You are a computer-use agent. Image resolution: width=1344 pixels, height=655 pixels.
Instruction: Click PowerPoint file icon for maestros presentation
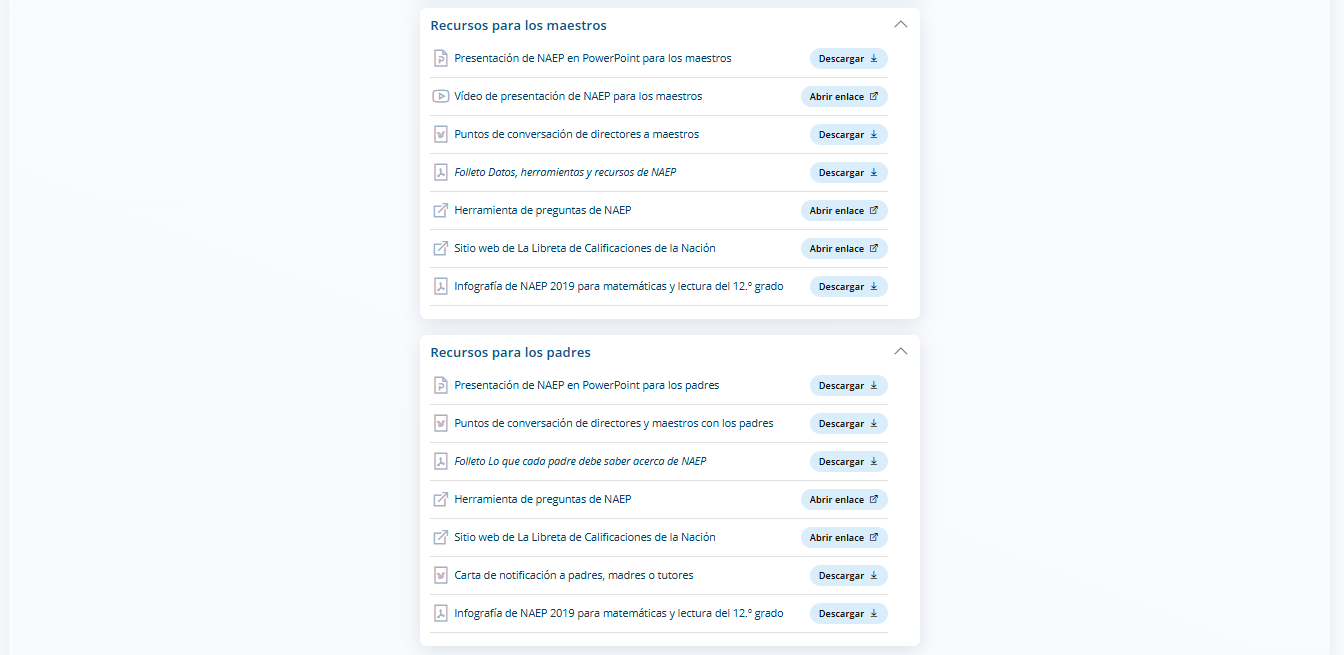click(440, 58)
